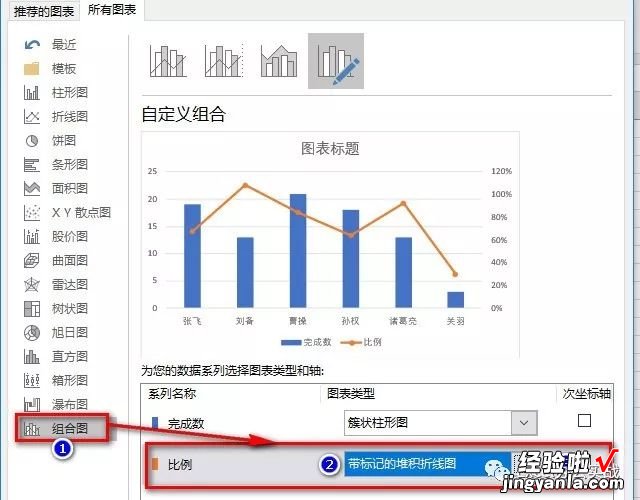
Task: Choose the 柱形图 column chart type
Action: (56, 93)
